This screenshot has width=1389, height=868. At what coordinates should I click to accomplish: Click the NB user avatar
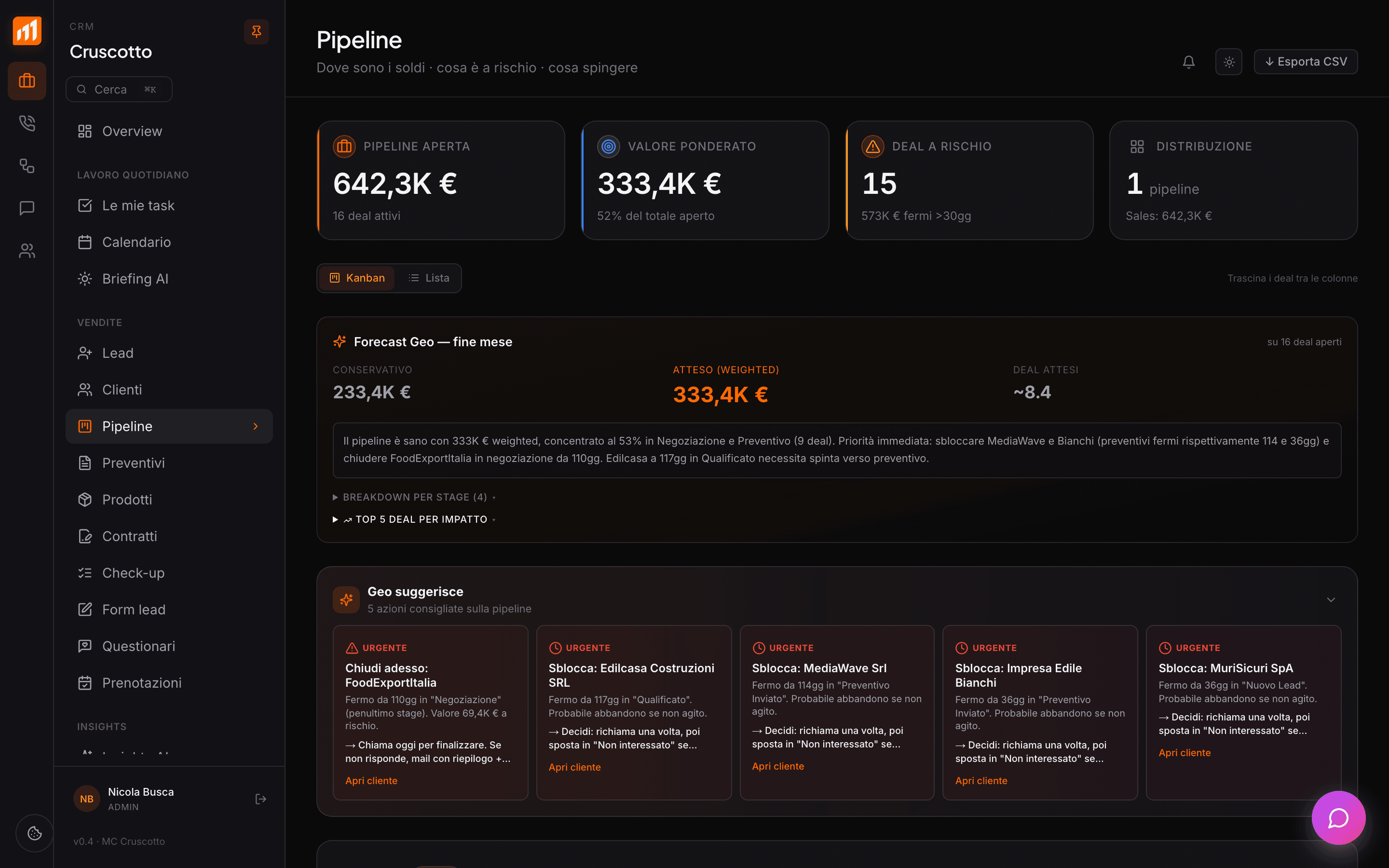coord(87,799)
